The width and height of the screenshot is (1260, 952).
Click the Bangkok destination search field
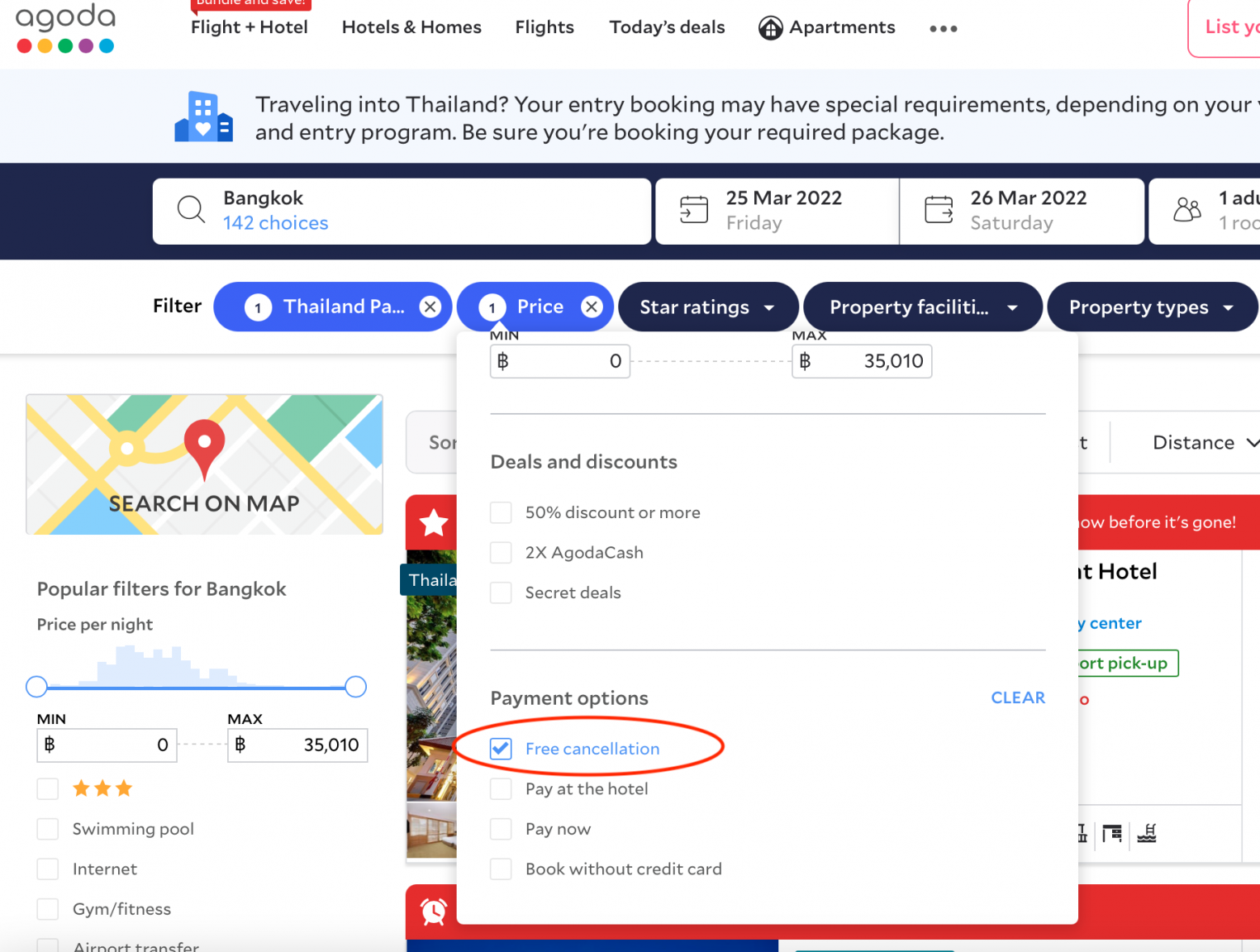tap(402, 212)
